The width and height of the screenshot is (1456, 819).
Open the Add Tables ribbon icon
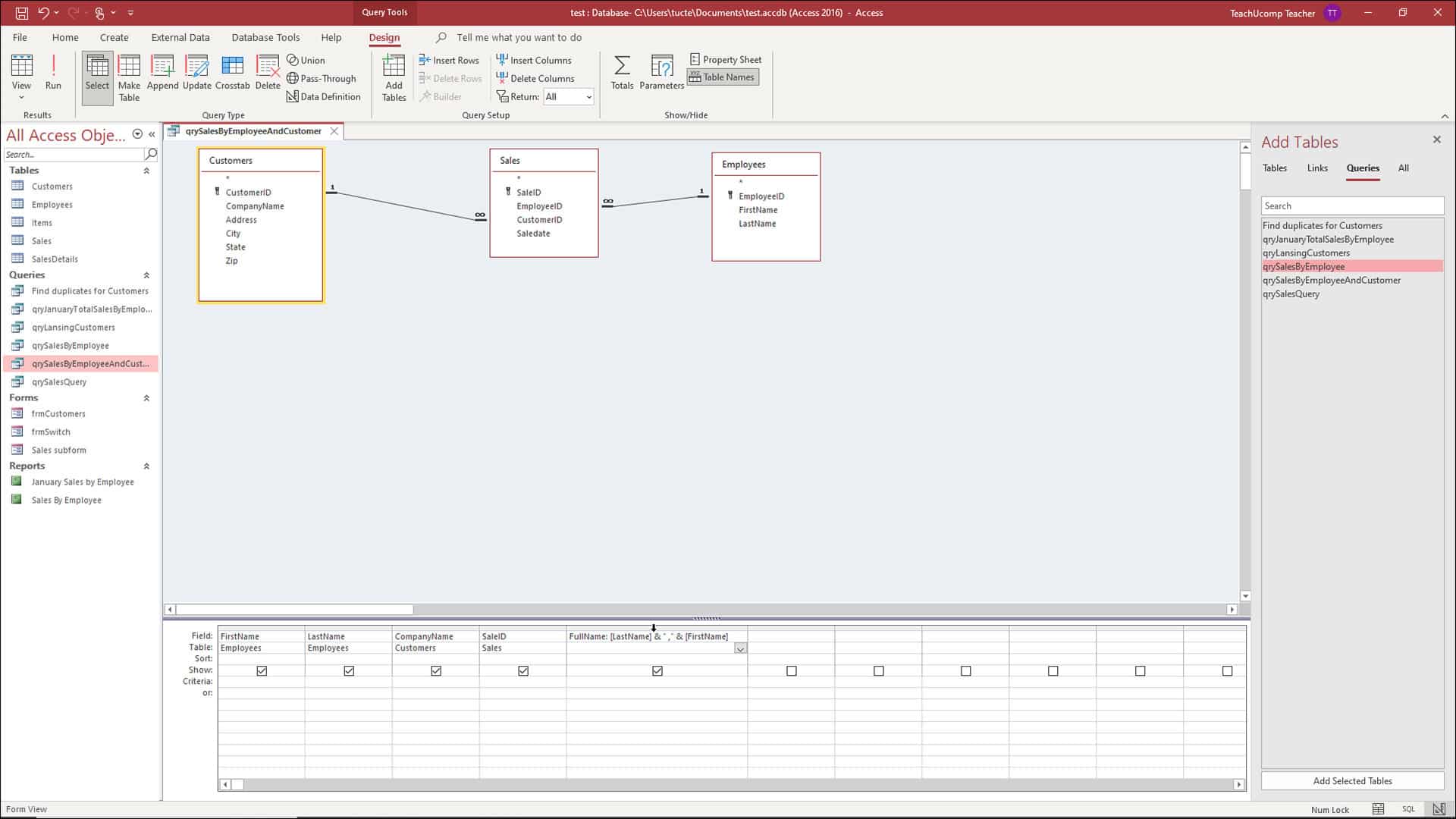point(394,78)
